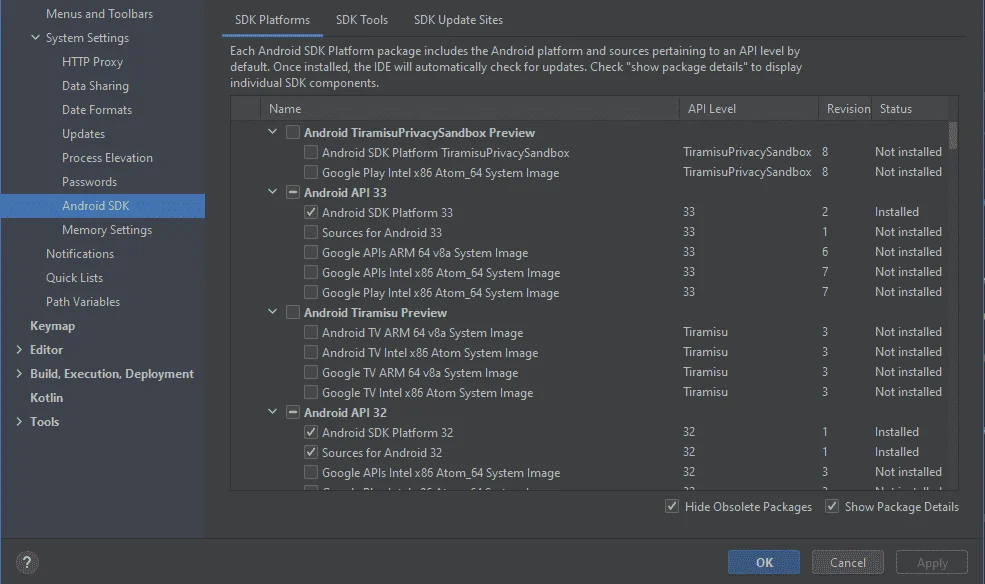Click the Apply button
985x584 pixels.
click(x=932, y=562)
